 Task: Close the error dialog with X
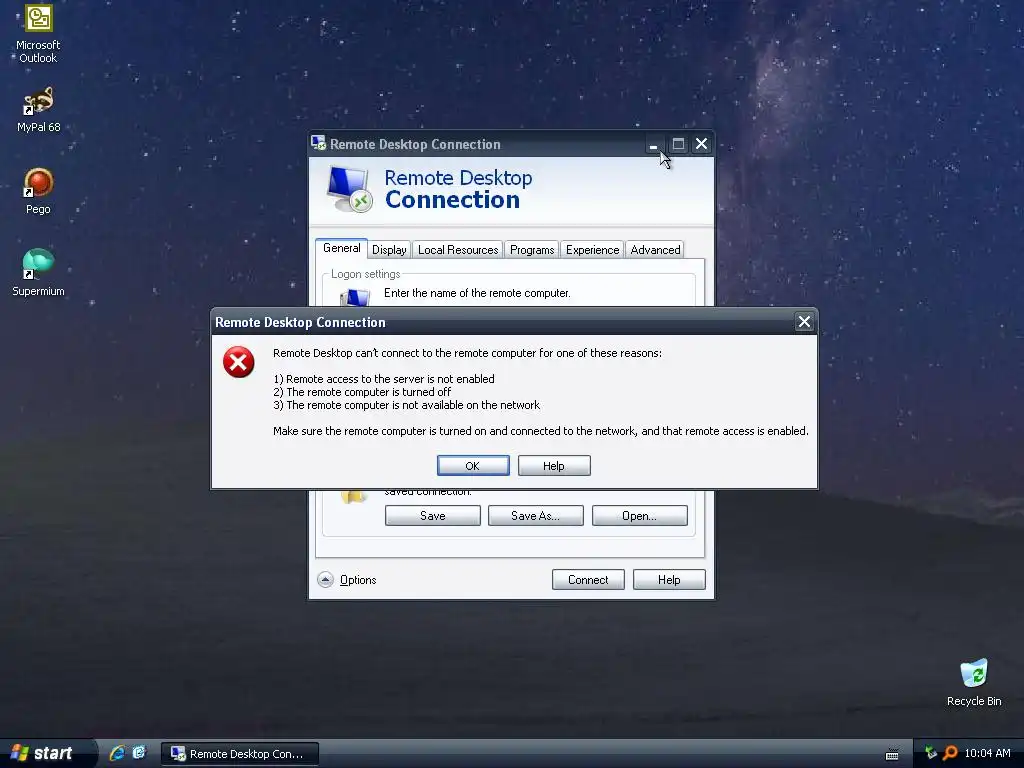tap(804, 321)
